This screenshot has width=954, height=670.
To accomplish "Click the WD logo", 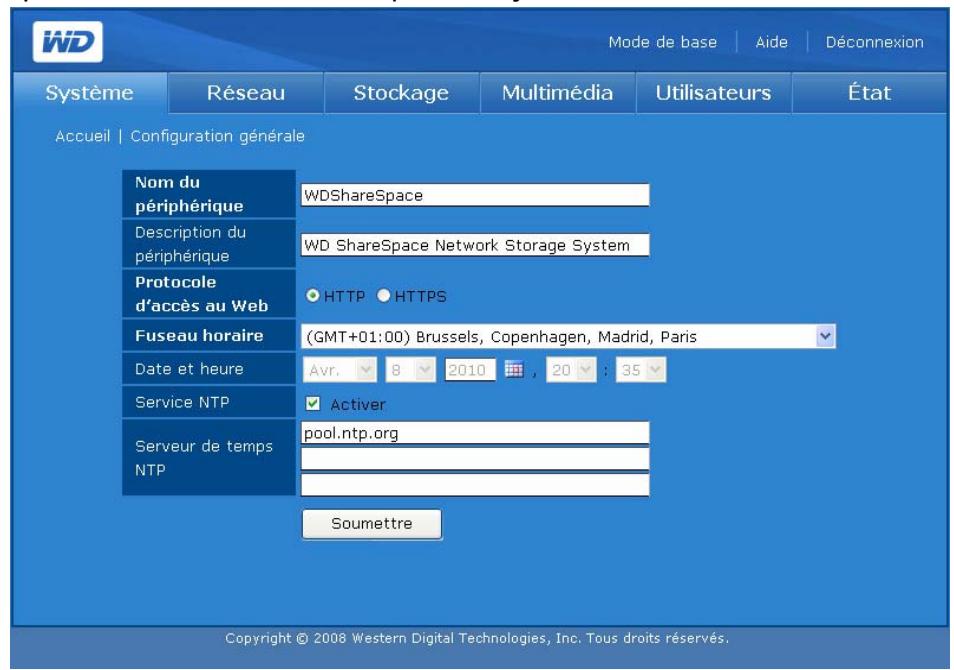I will 68,42.
